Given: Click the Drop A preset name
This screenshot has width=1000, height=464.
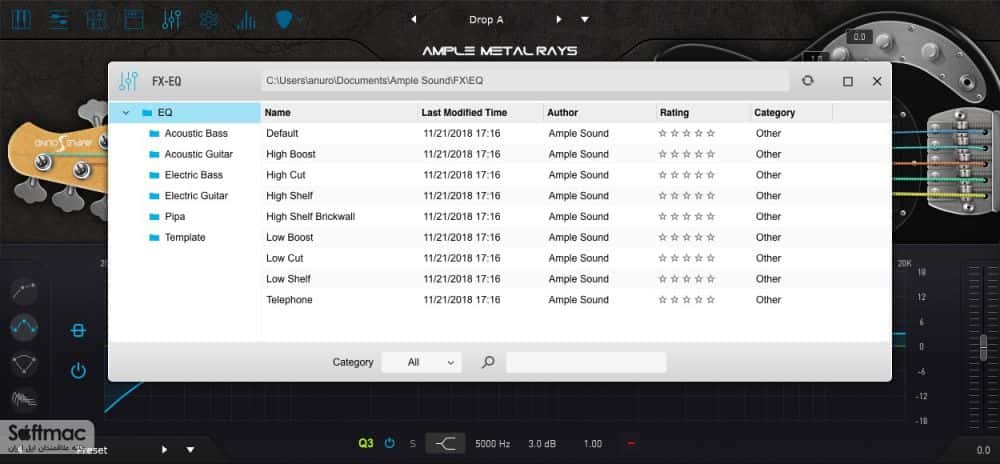Looking at the screenshot, I should coord(486,20).
